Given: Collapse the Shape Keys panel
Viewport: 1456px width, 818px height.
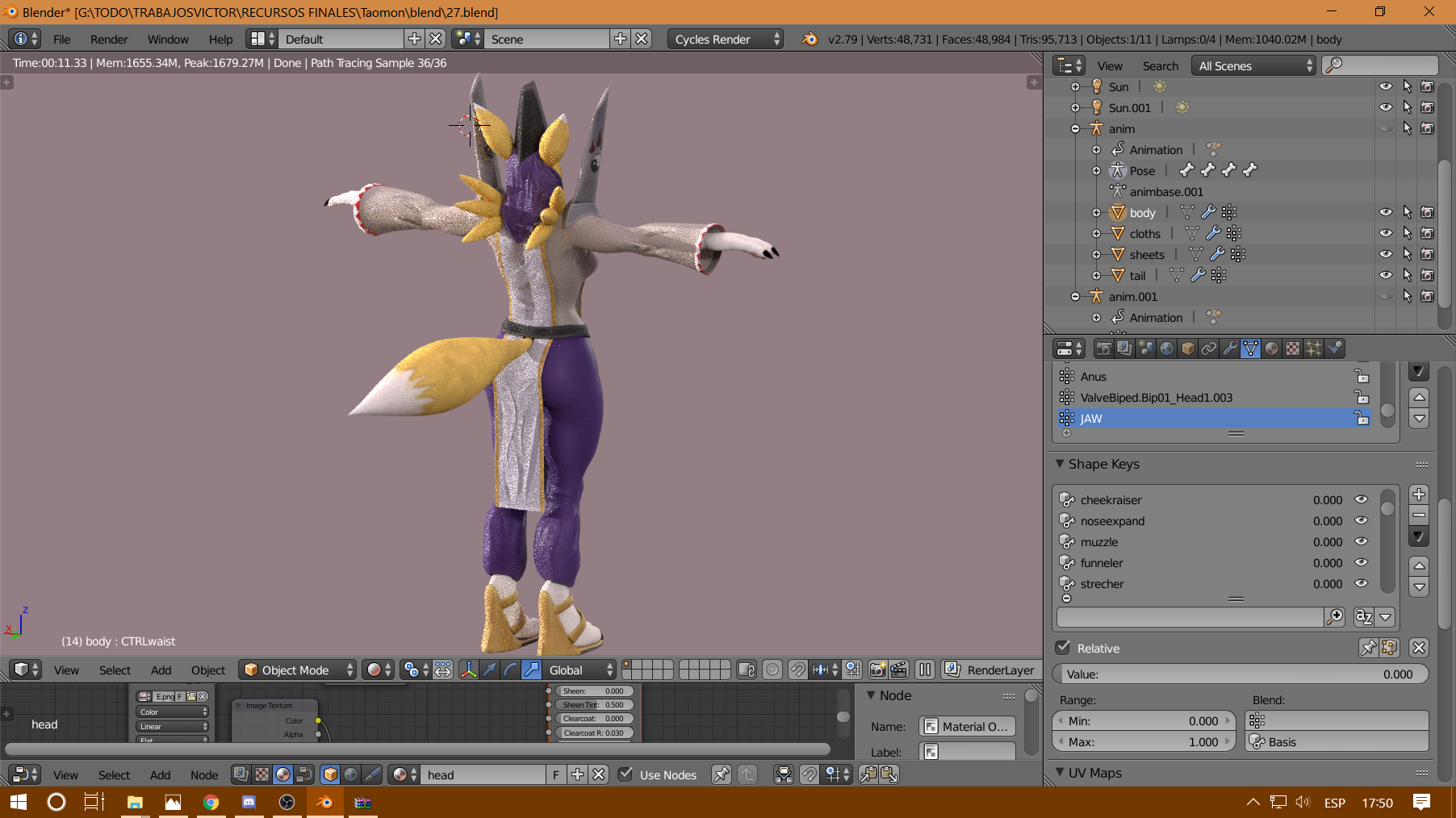Looking at the screenshot, I should click(x=1060, y=464).
